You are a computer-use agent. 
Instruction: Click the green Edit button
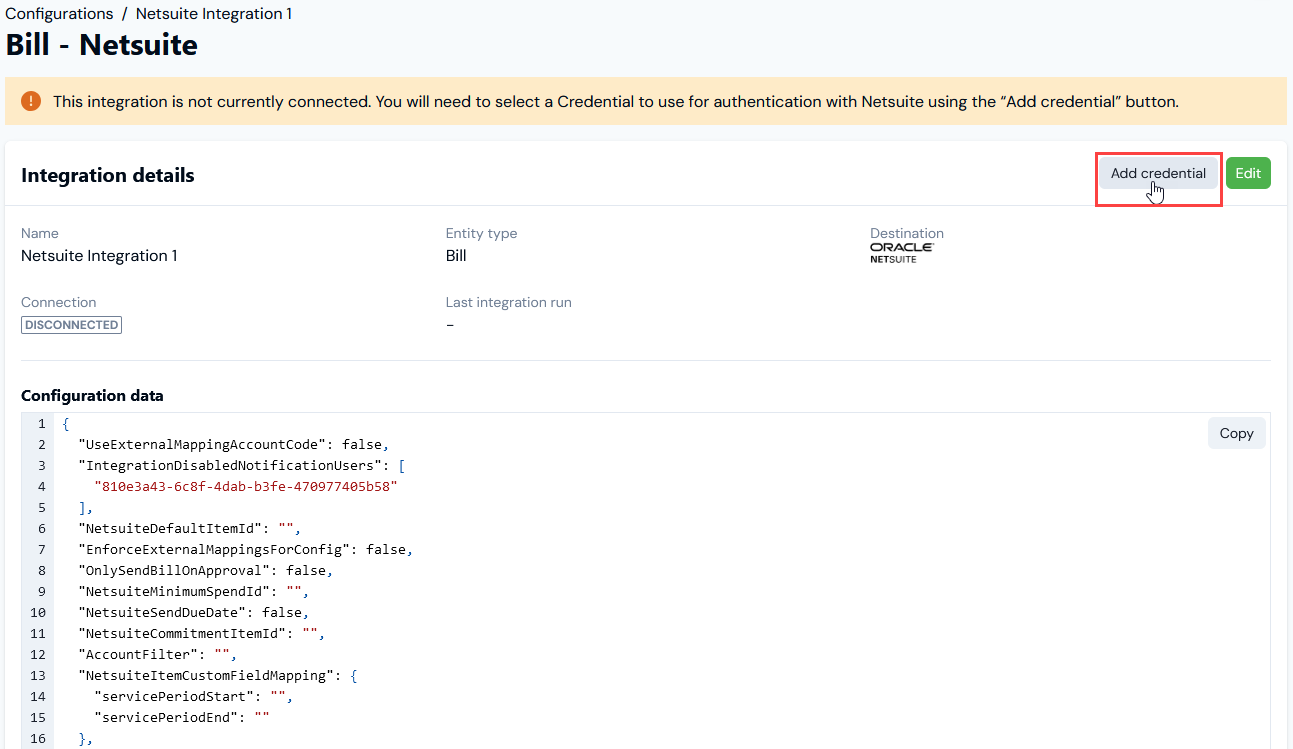pos(1248,173)
